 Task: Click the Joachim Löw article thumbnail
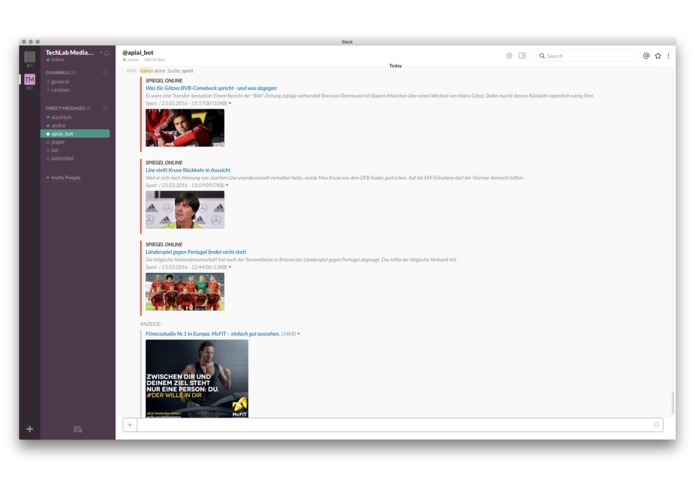coord(185,210)
